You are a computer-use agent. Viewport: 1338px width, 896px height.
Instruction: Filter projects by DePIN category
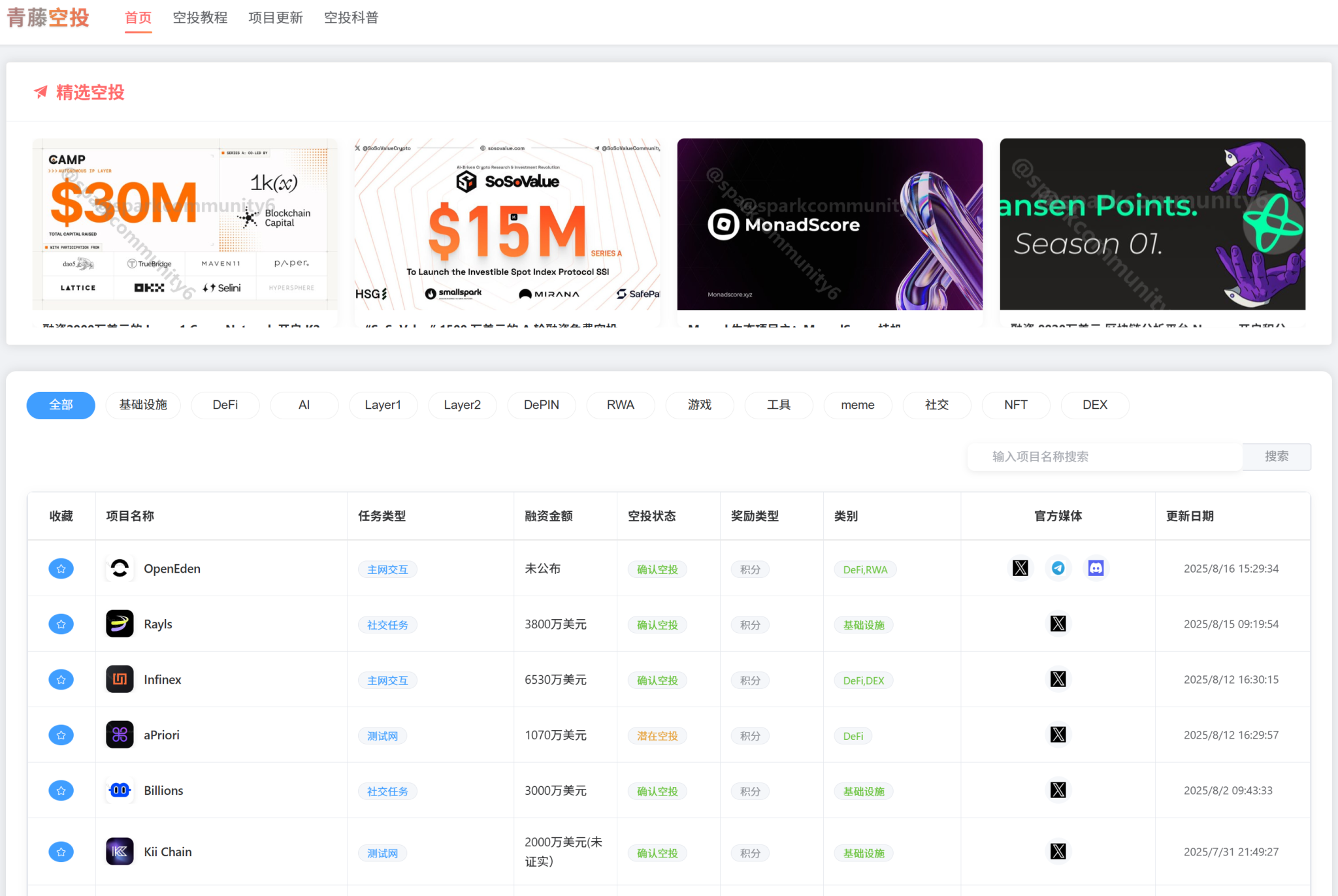coord(541,405)
